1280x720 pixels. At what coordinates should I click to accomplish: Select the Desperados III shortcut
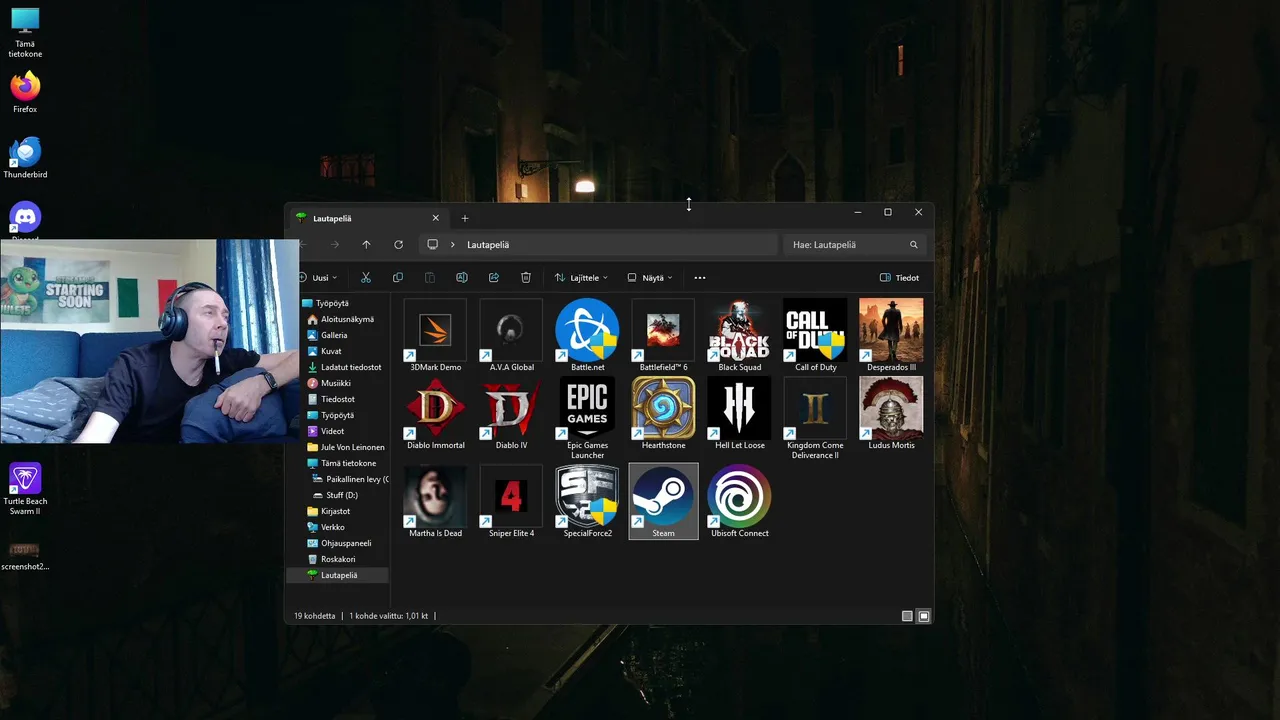[x=891, y=335]
